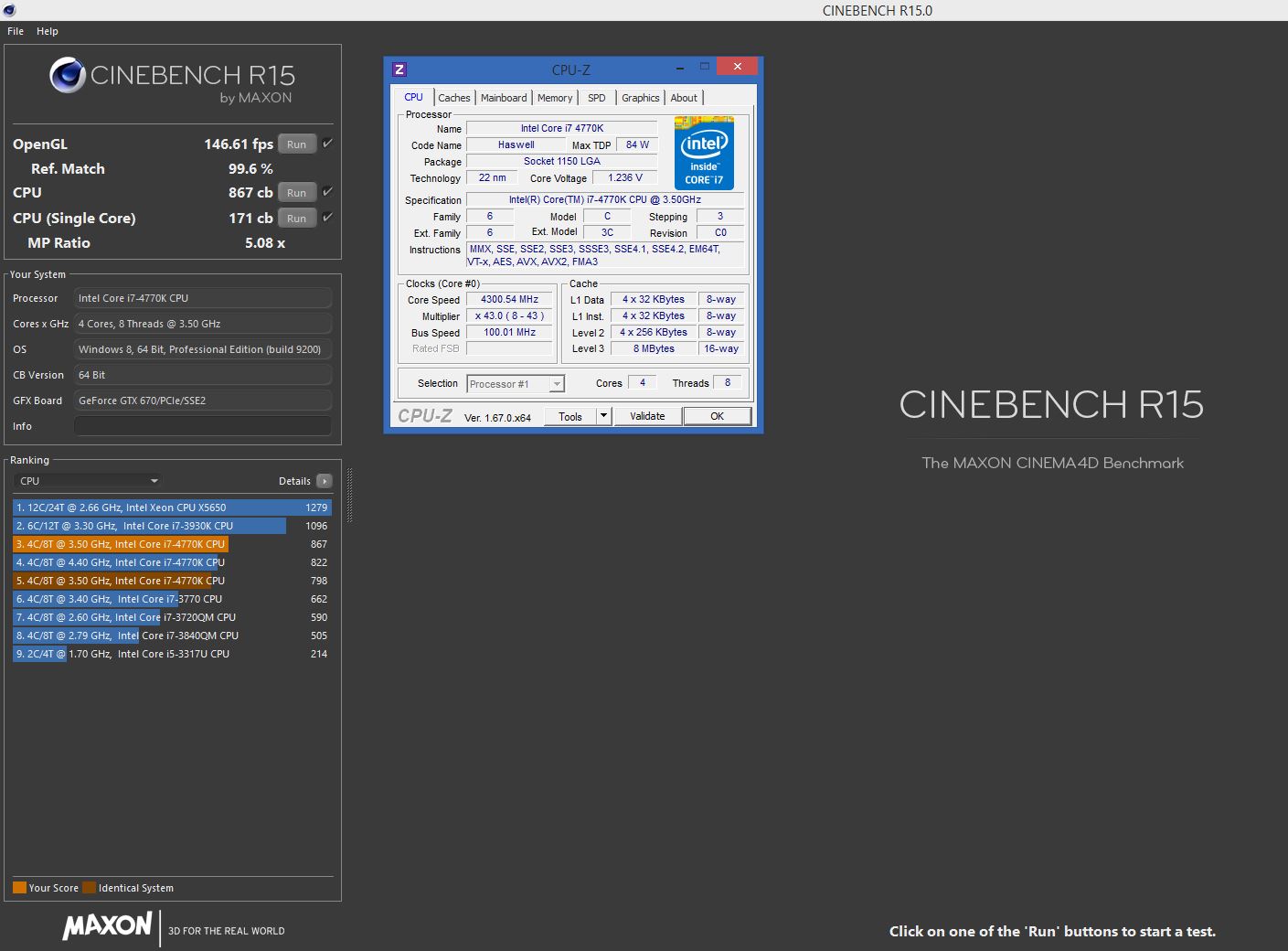Toggle the CPU (Single Core) checkbox

point(327,217)
